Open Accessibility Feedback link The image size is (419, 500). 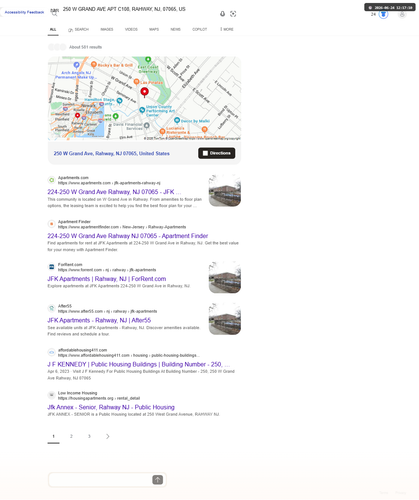(24, 12)
